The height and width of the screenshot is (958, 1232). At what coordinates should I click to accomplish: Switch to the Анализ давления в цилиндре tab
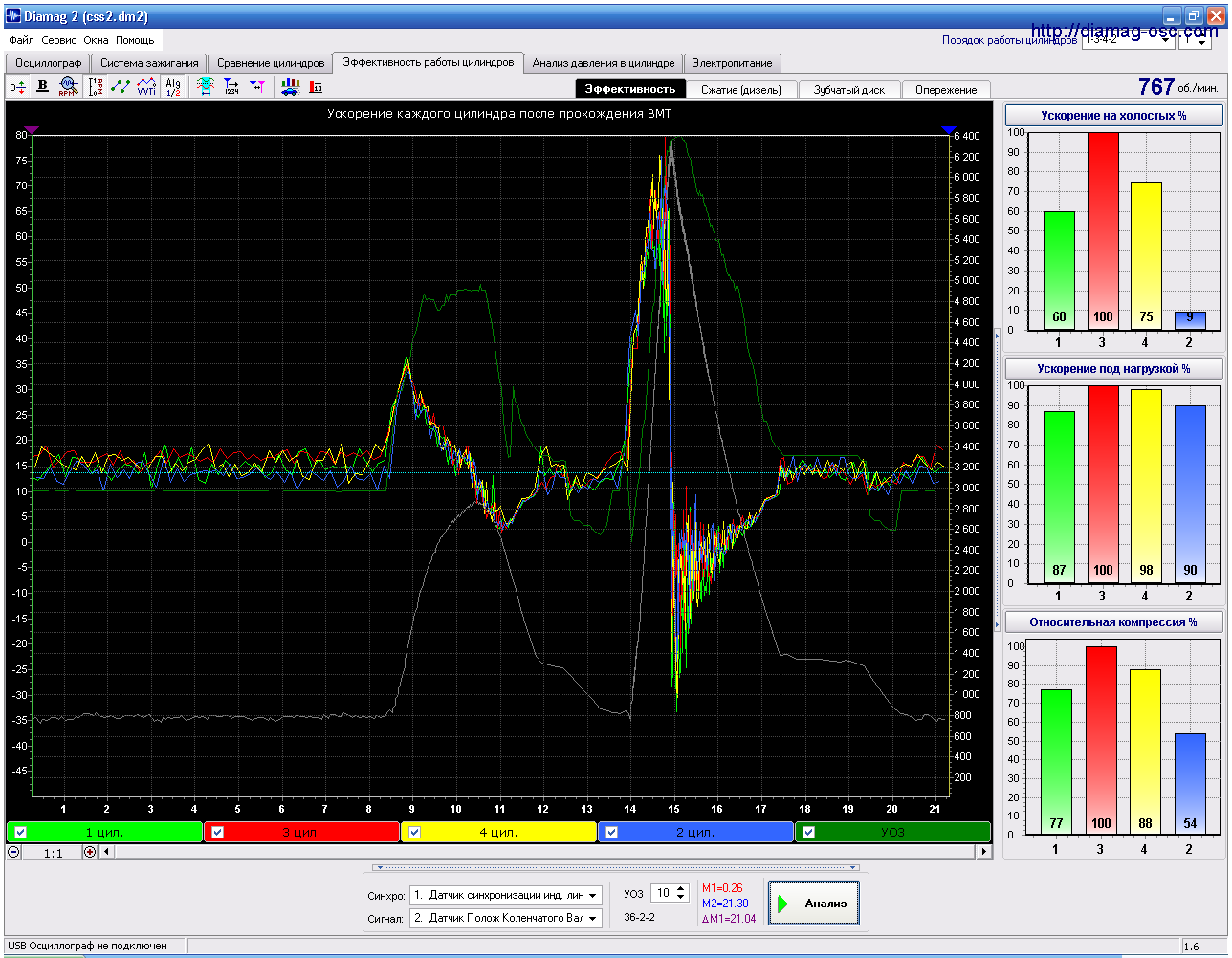[604, 63]
